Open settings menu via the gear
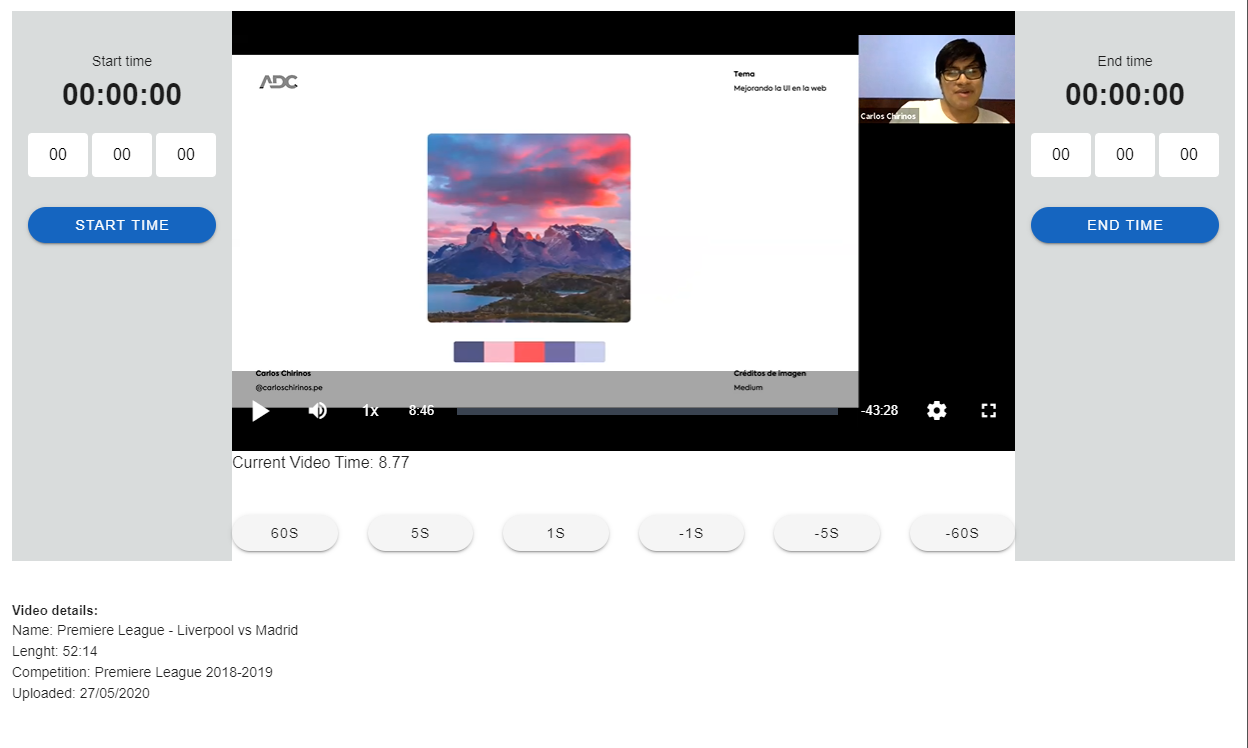1248x748 pixels. 936,410
